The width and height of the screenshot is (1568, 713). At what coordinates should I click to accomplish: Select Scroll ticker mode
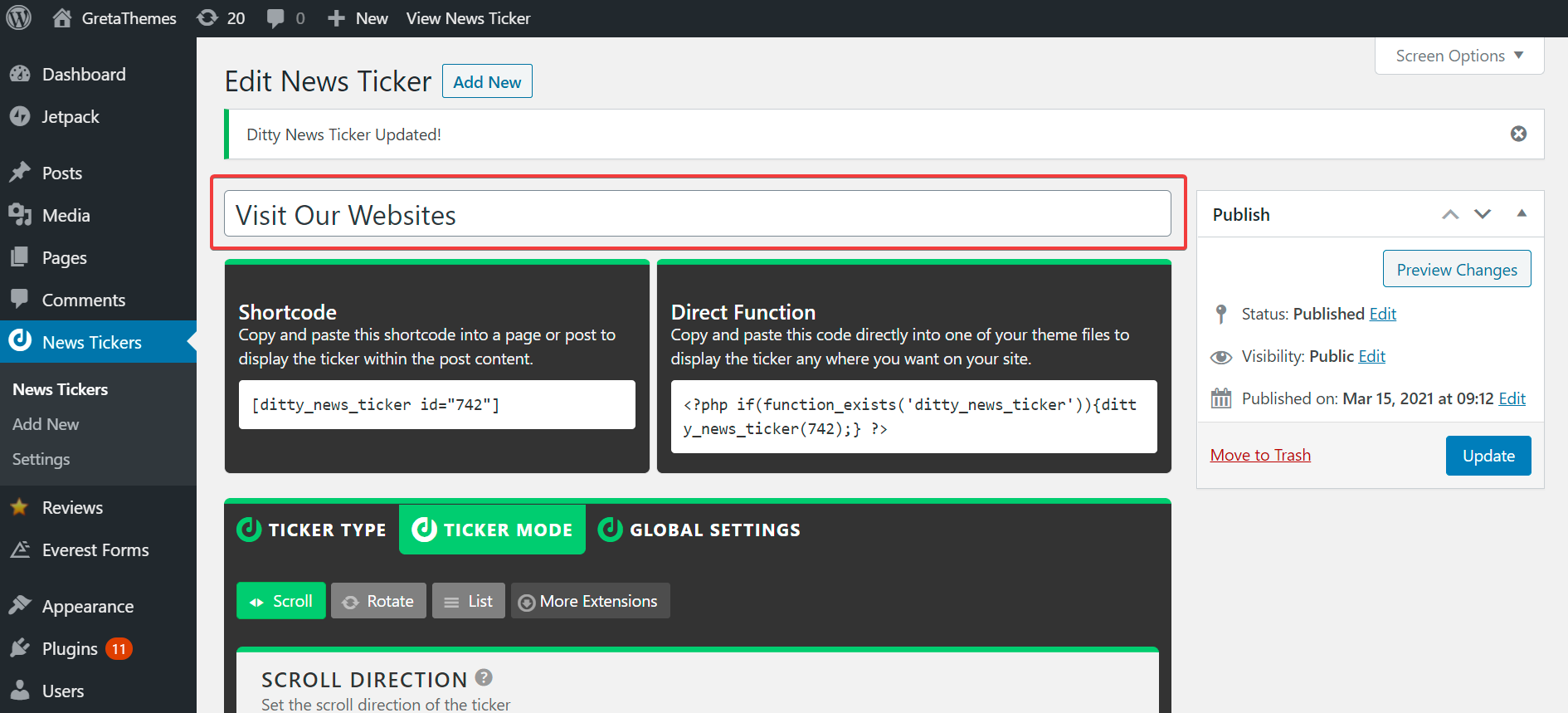(281, 601)
